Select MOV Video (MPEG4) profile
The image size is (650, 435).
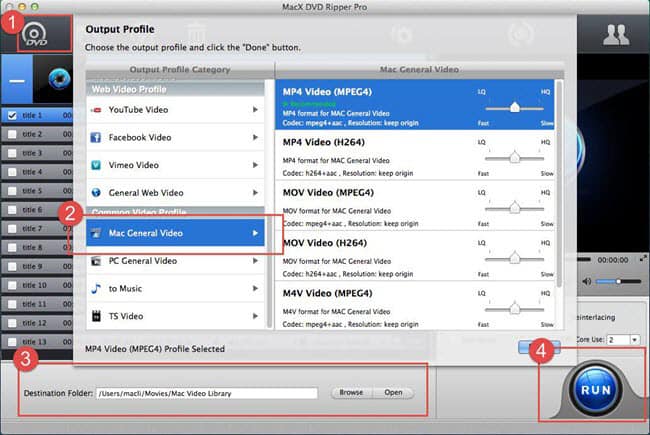click(415, 206)
